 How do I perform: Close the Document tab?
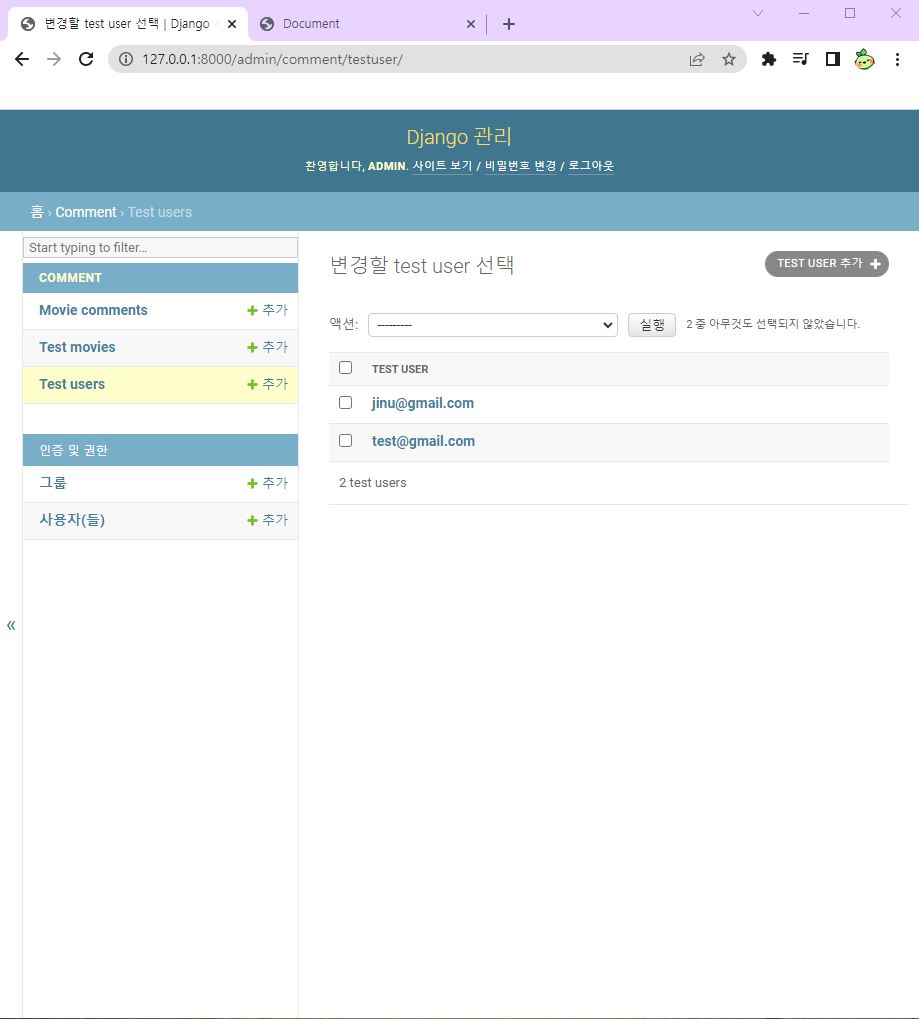tap(471, 24)
